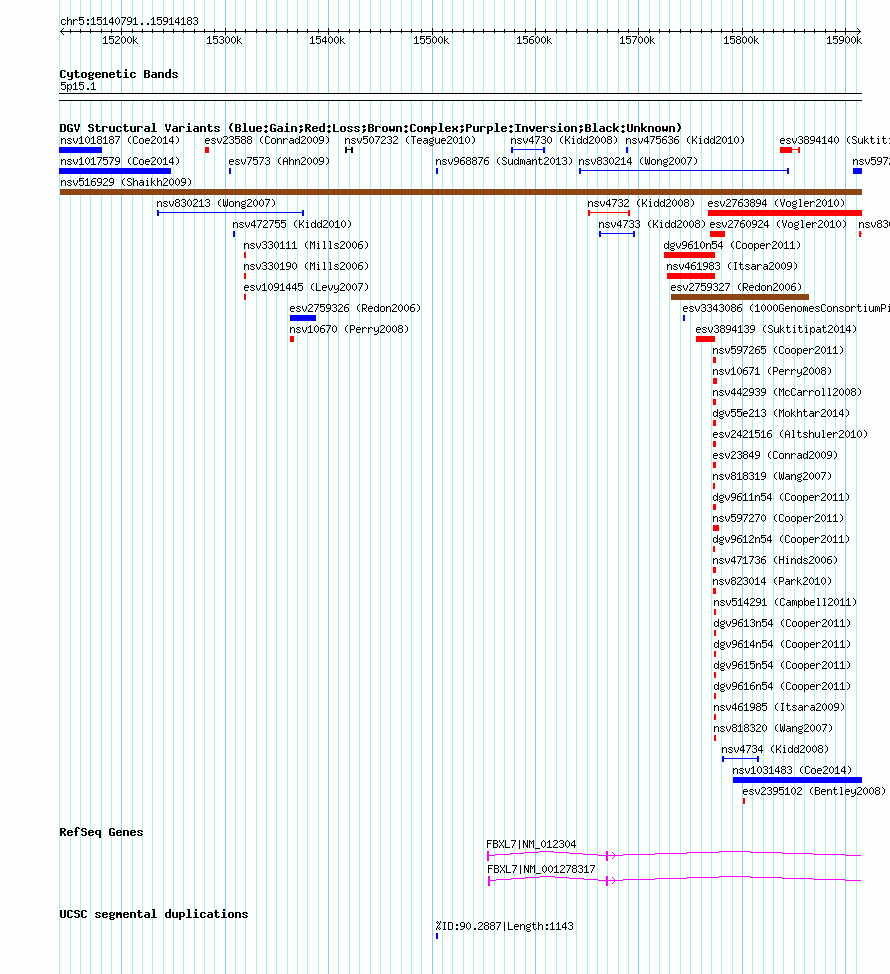Click nsv597270 (Cooper2011) label
Viewport: 890px width, 974px height.
tap(778, 519)
